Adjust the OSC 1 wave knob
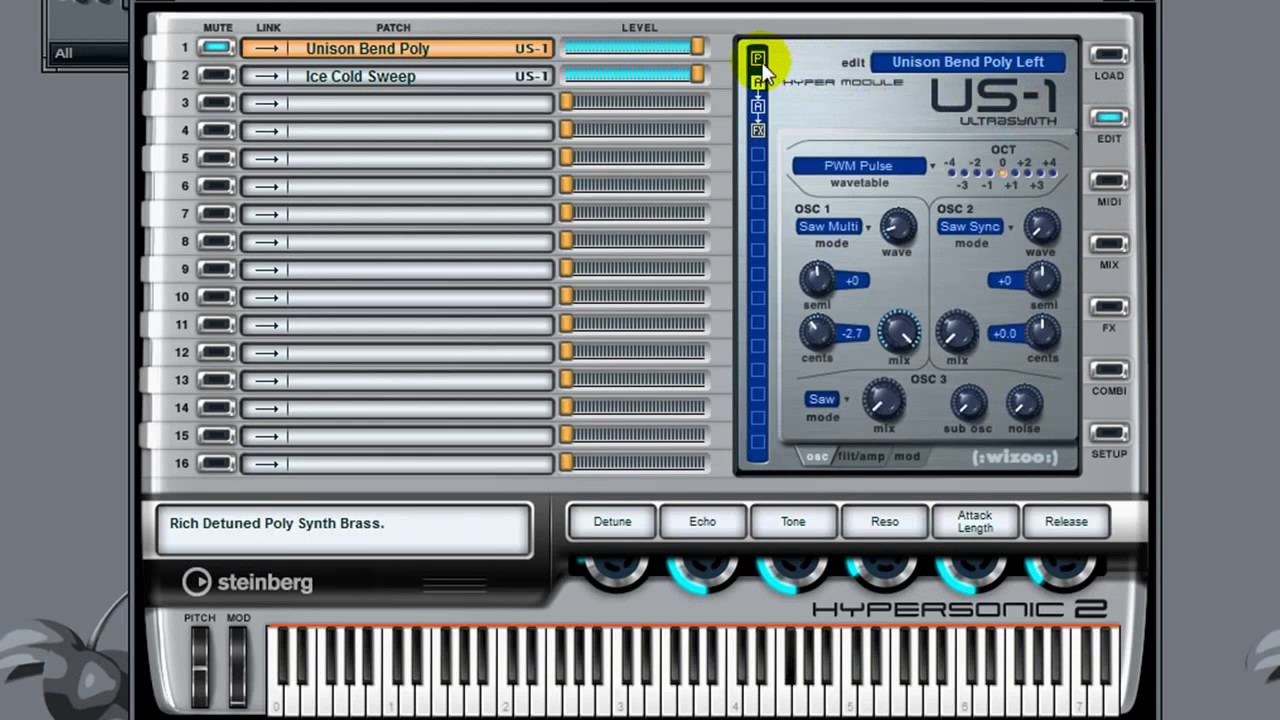Image resolution: width=1280 pixels, height=720 pixels. point(897,227)
